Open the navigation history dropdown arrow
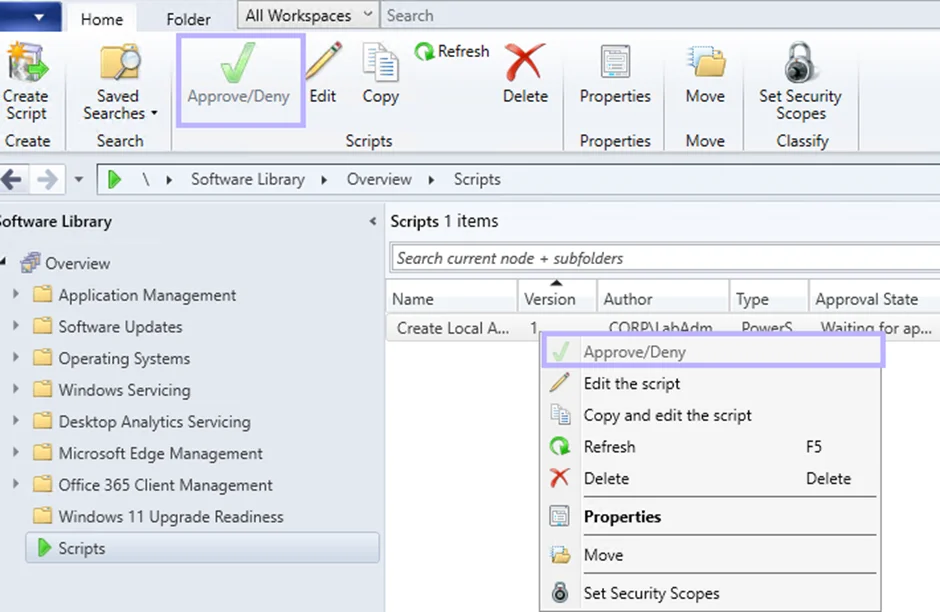This screenshot has height=612, width=940. point(79,179)
